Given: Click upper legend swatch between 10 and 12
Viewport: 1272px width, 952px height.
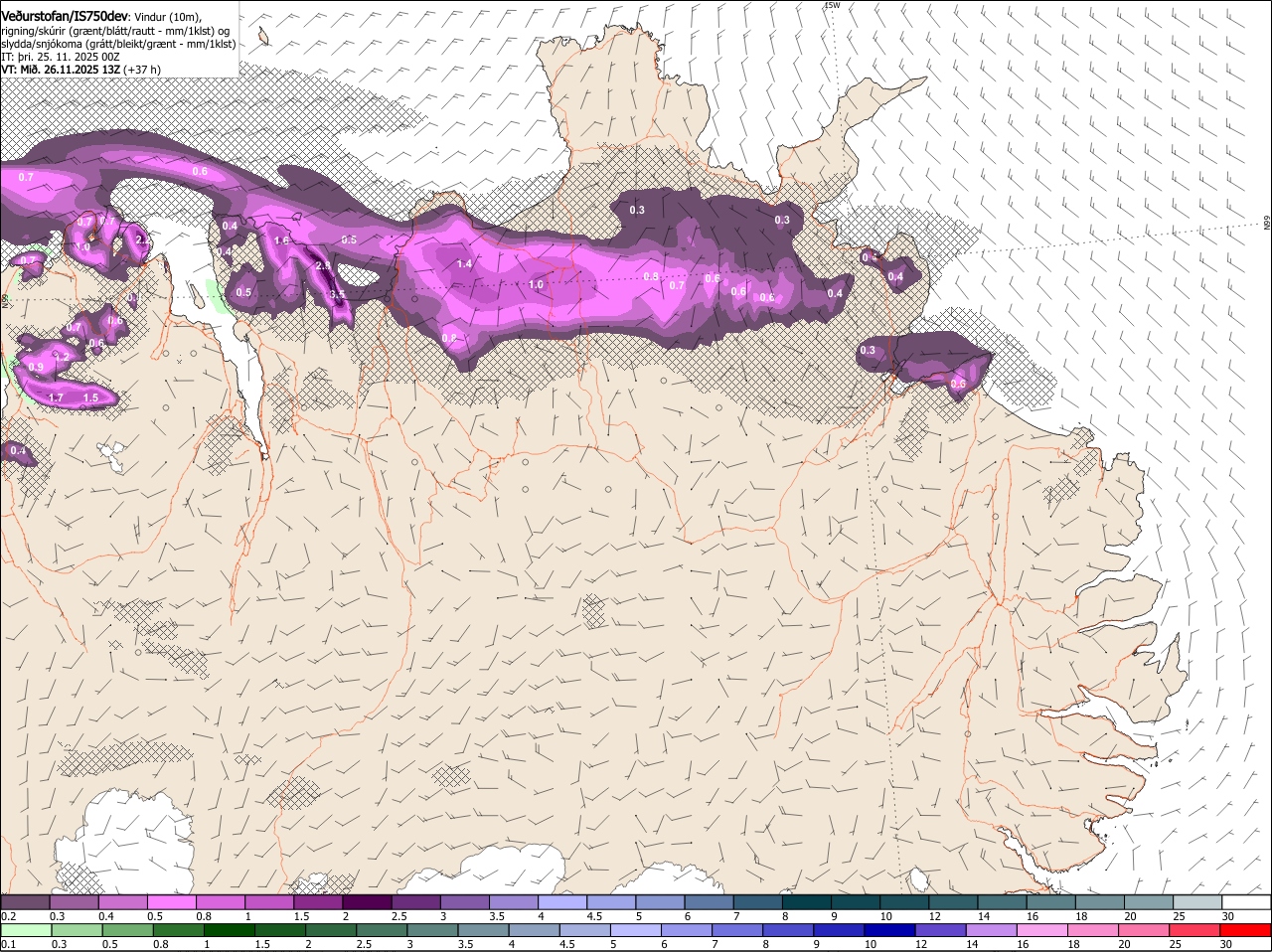Looking at the screenshot, I should click(904, 901).
